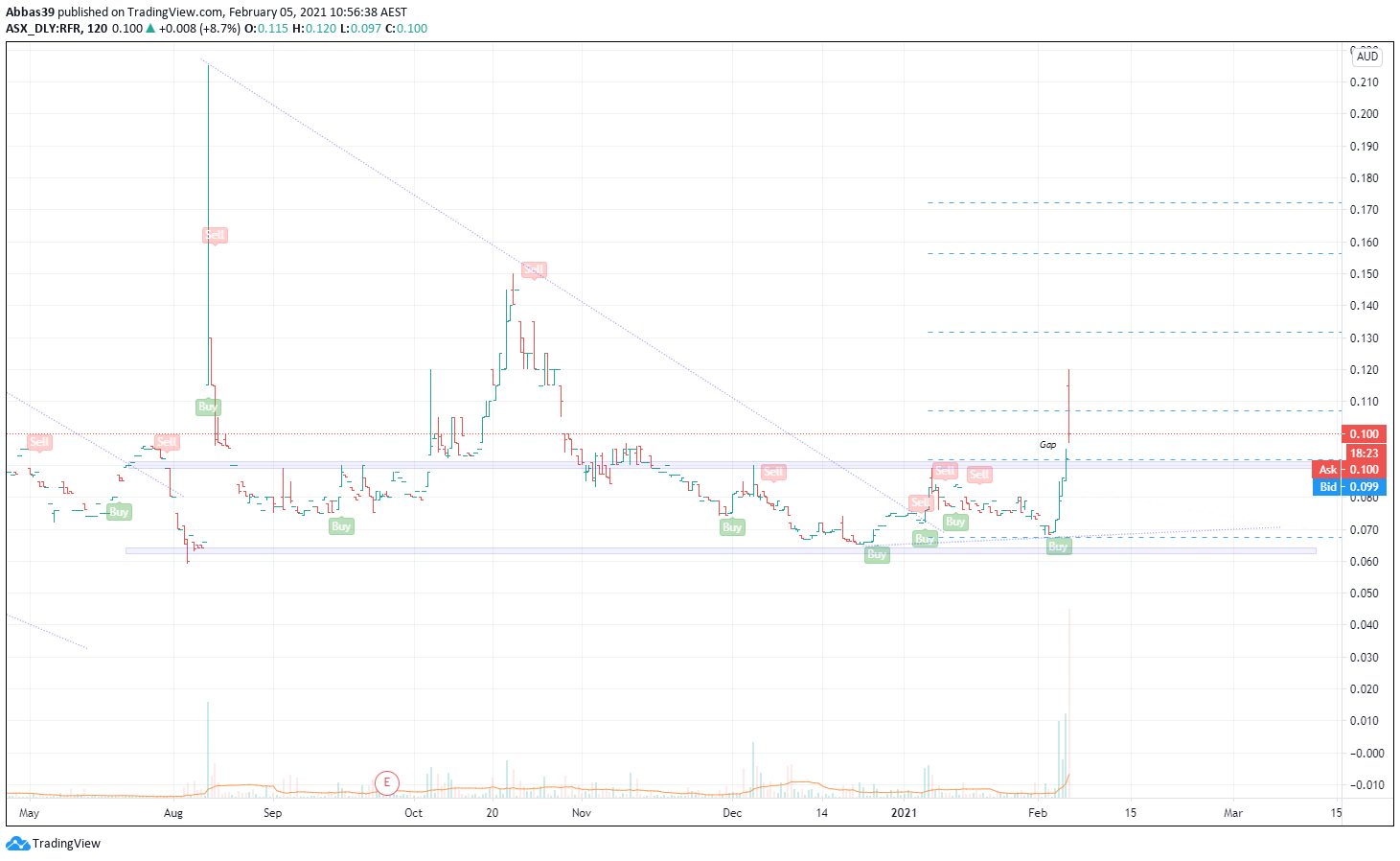Screen dimensions: 1400x861
Task: Click the O:0.115 open value
Action: [x=266, y=29]
